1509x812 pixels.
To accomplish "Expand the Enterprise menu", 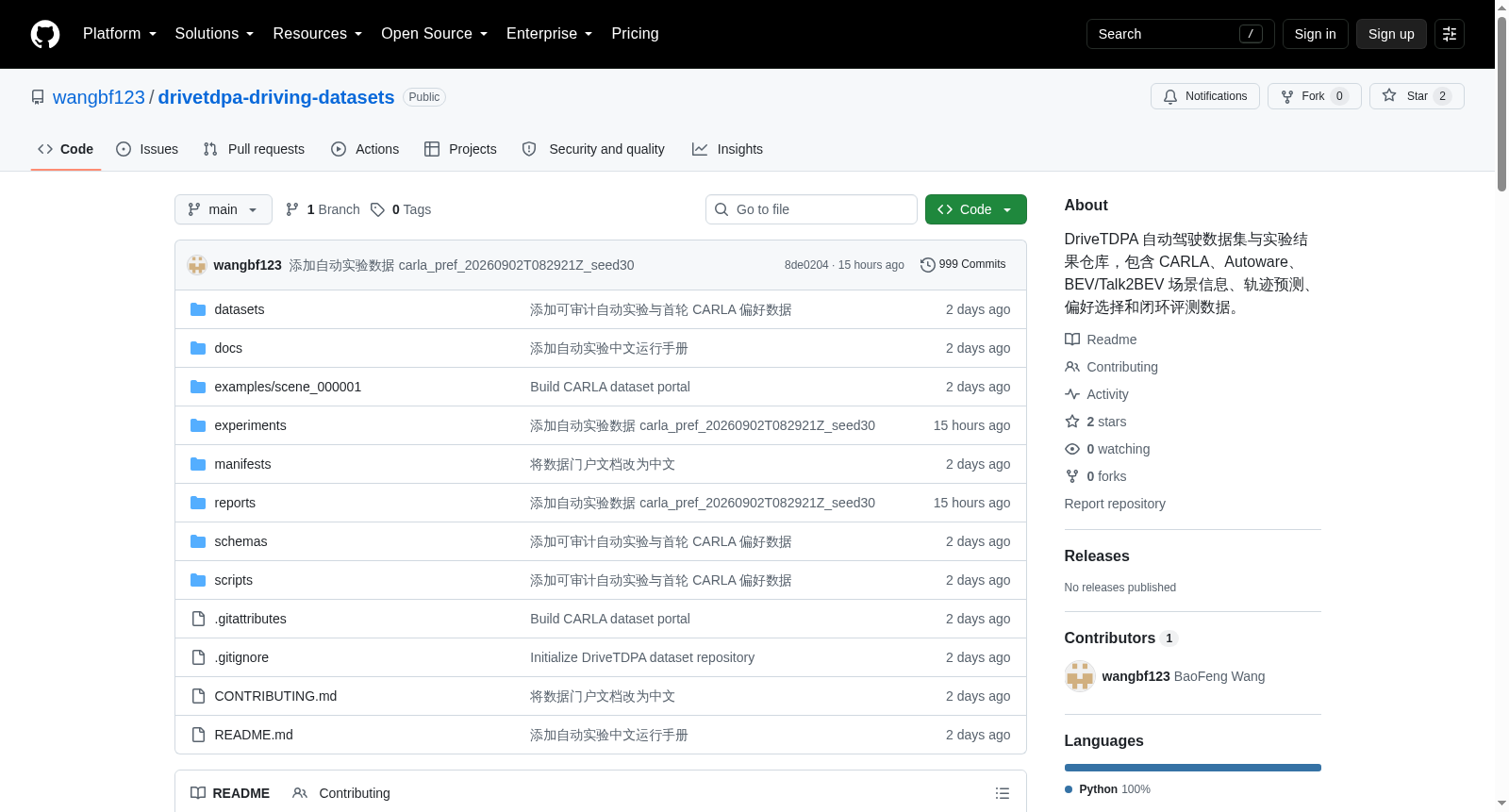I will 550,34.
